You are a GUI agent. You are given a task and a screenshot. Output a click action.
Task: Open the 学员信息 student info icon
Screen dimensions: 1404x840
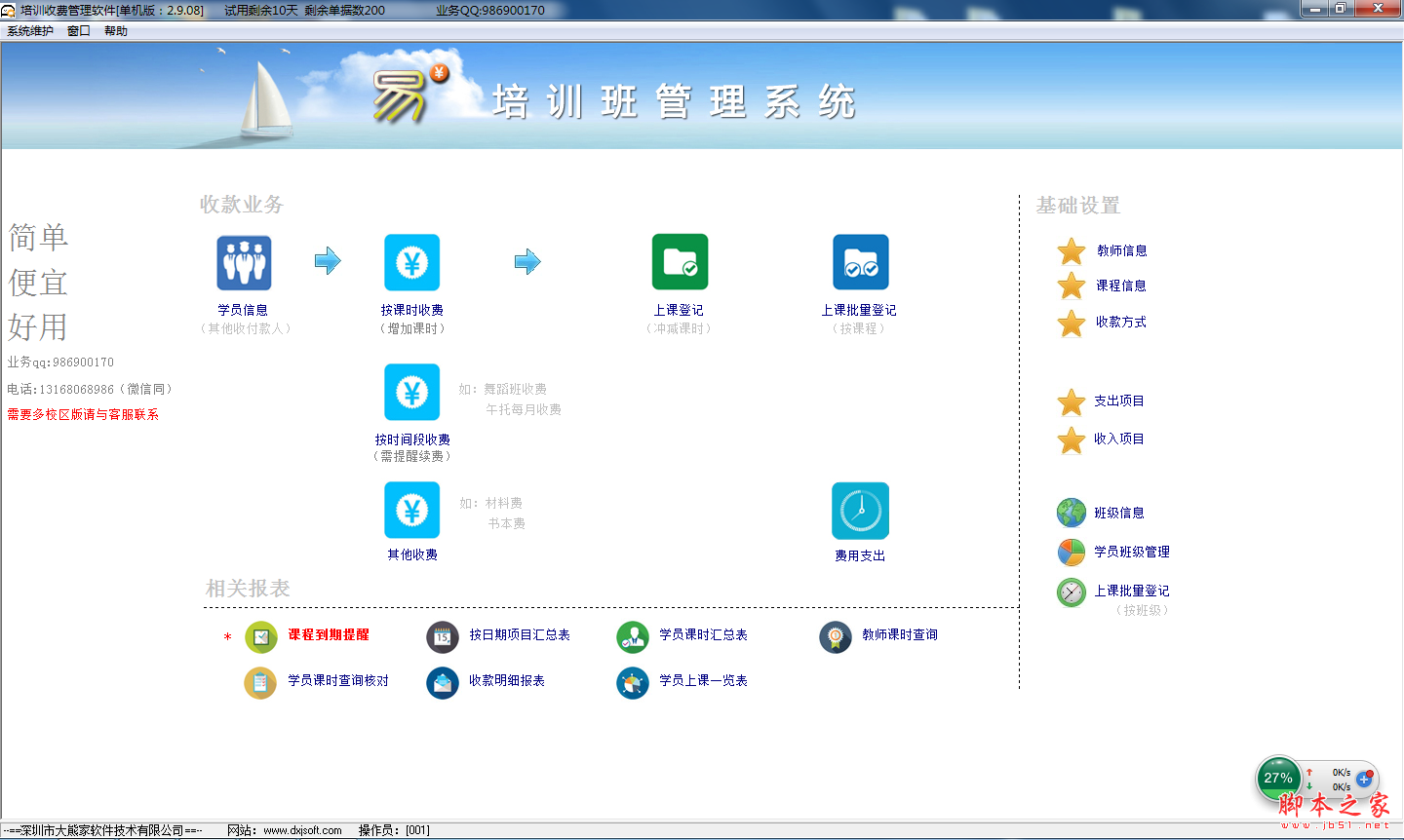244,262
